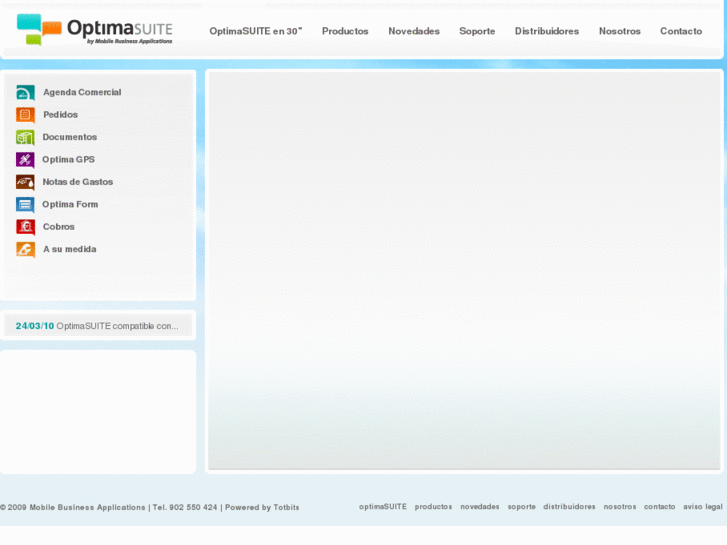This screenshot has height=545, width=727.
Task: Open the Notas de Gastos link
Action: click(x=77, y=182)
